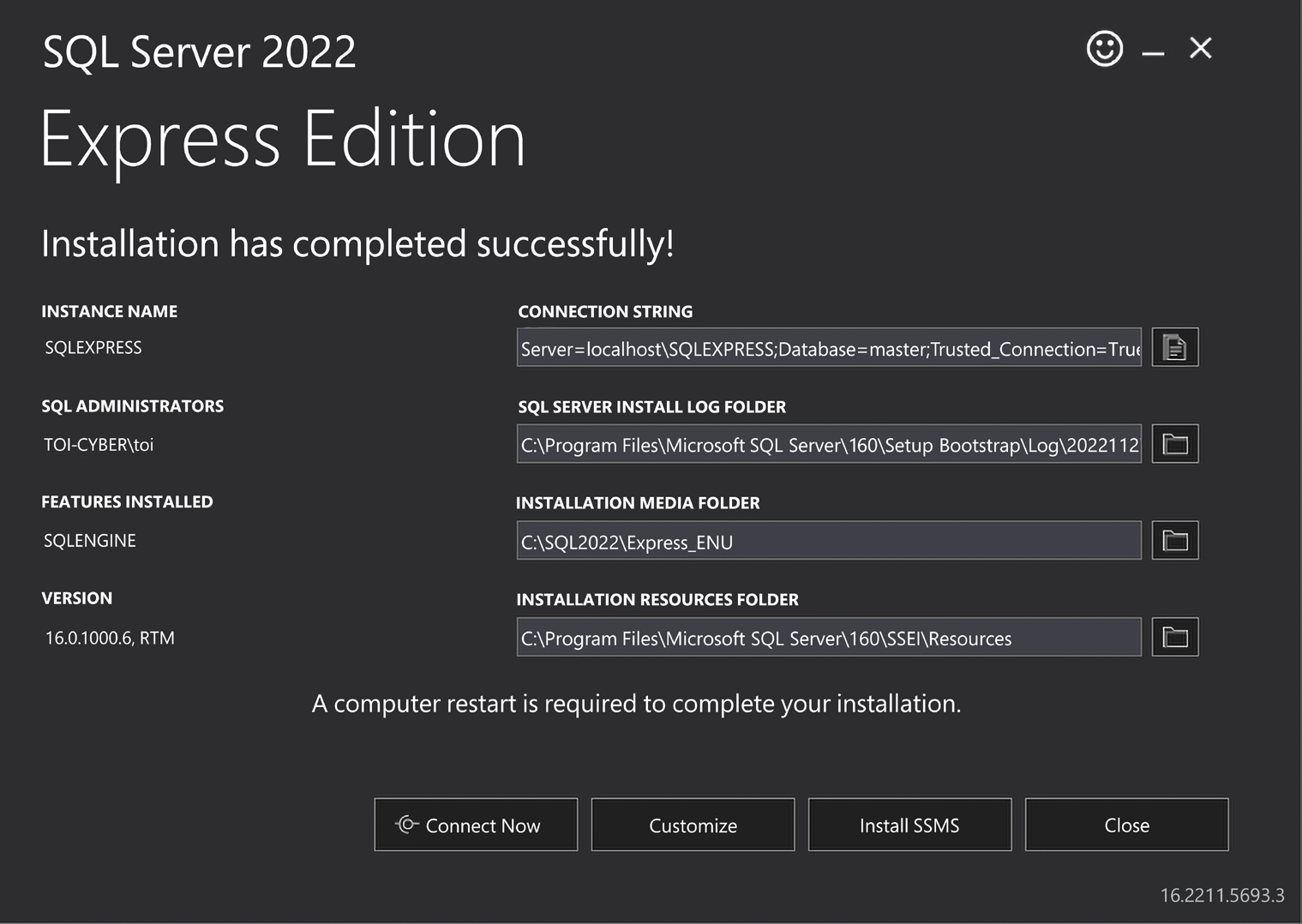Viewport: 1302px width, 924px height.
Task: Select the install log folder path field
Action: [829, 444]
